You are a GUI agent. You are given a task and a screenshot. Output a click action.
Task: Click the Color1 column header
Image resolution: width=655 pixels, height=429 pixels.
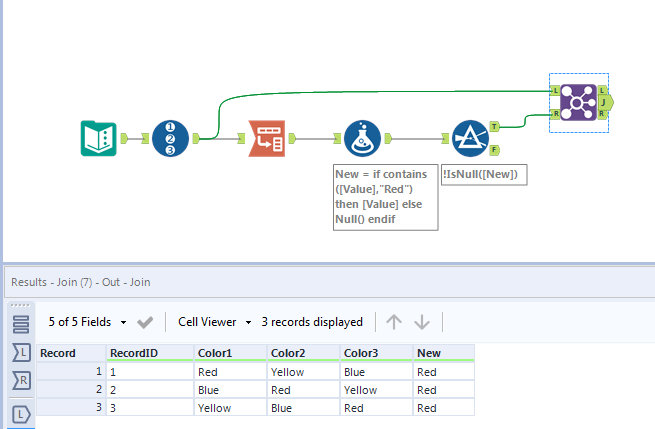230,353
